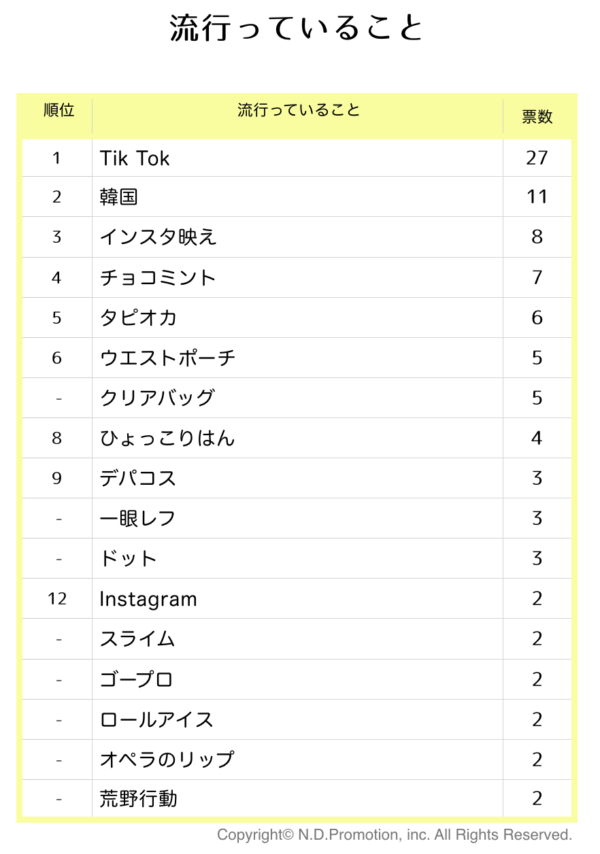The width and height of the screenshot is (600, 854).
Task: Click the デパコス entry
Action: pyautogui.click(x=138, y=478)
